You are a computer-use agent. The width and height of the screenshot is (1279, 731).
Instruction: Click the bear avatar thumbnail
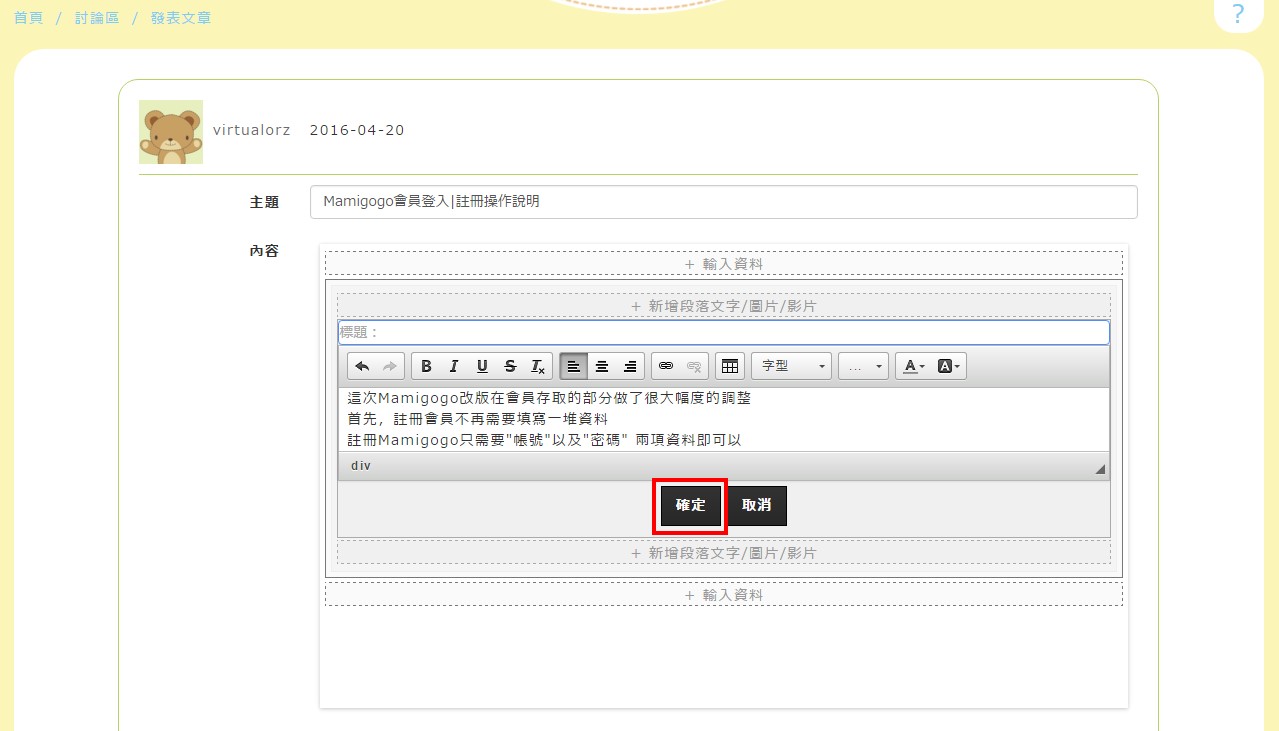pos(171,132)
